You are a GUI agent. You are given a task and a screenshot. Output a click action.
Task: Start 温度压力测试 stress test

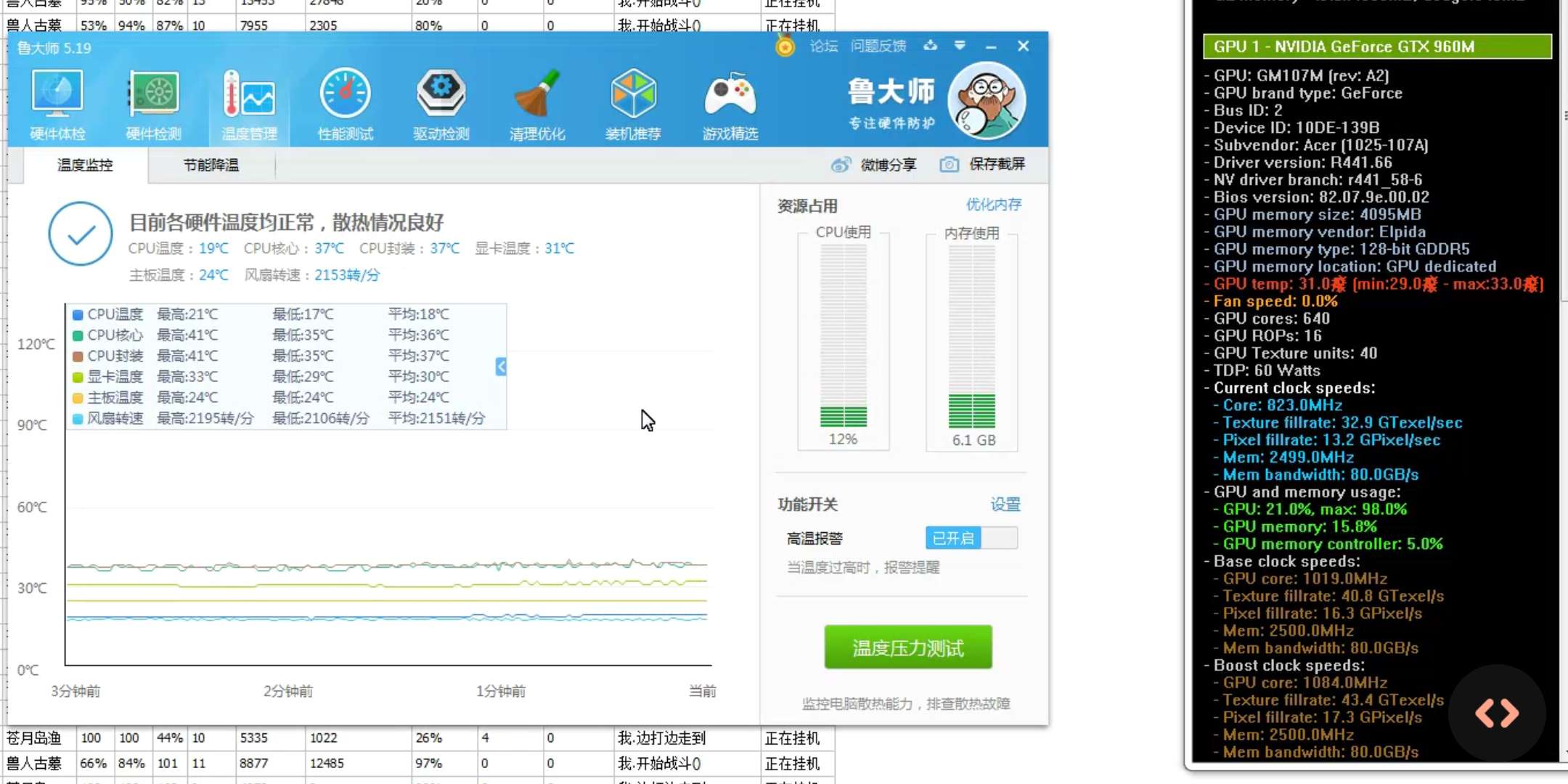908,648
